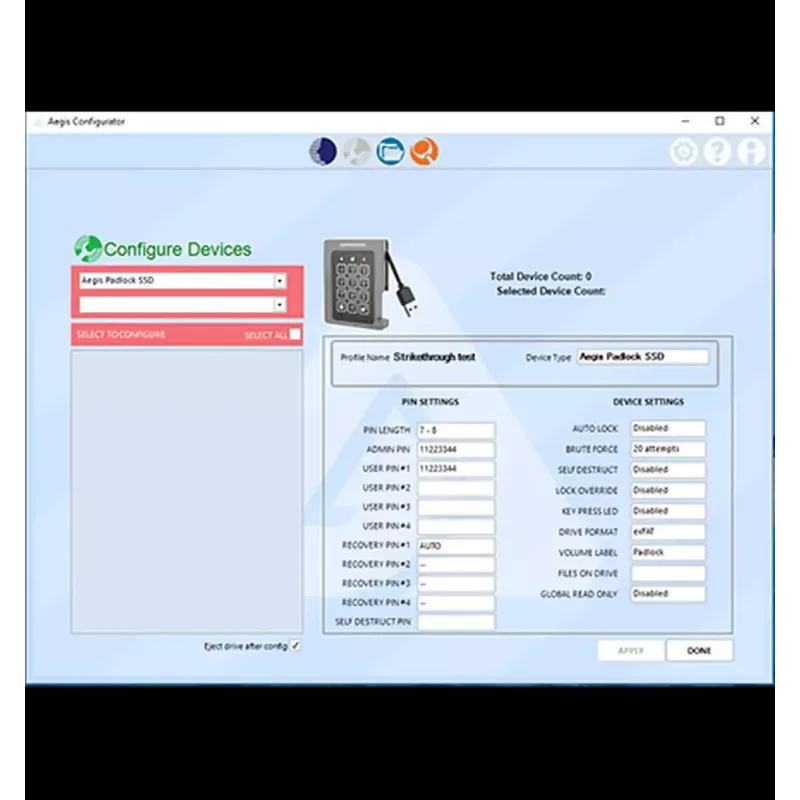Click the Lock Override field
This screenshot has width=800, height=800.
(668, 490)
